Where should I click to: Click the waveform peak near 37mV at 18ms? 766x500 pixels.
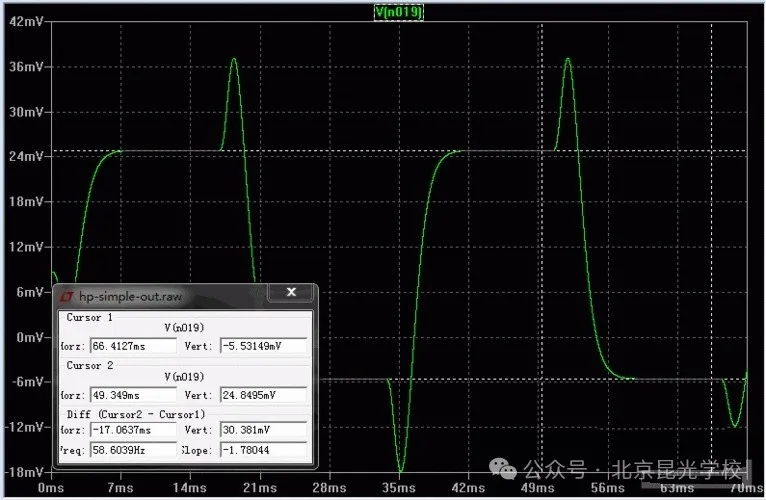[x=234, y=59]
